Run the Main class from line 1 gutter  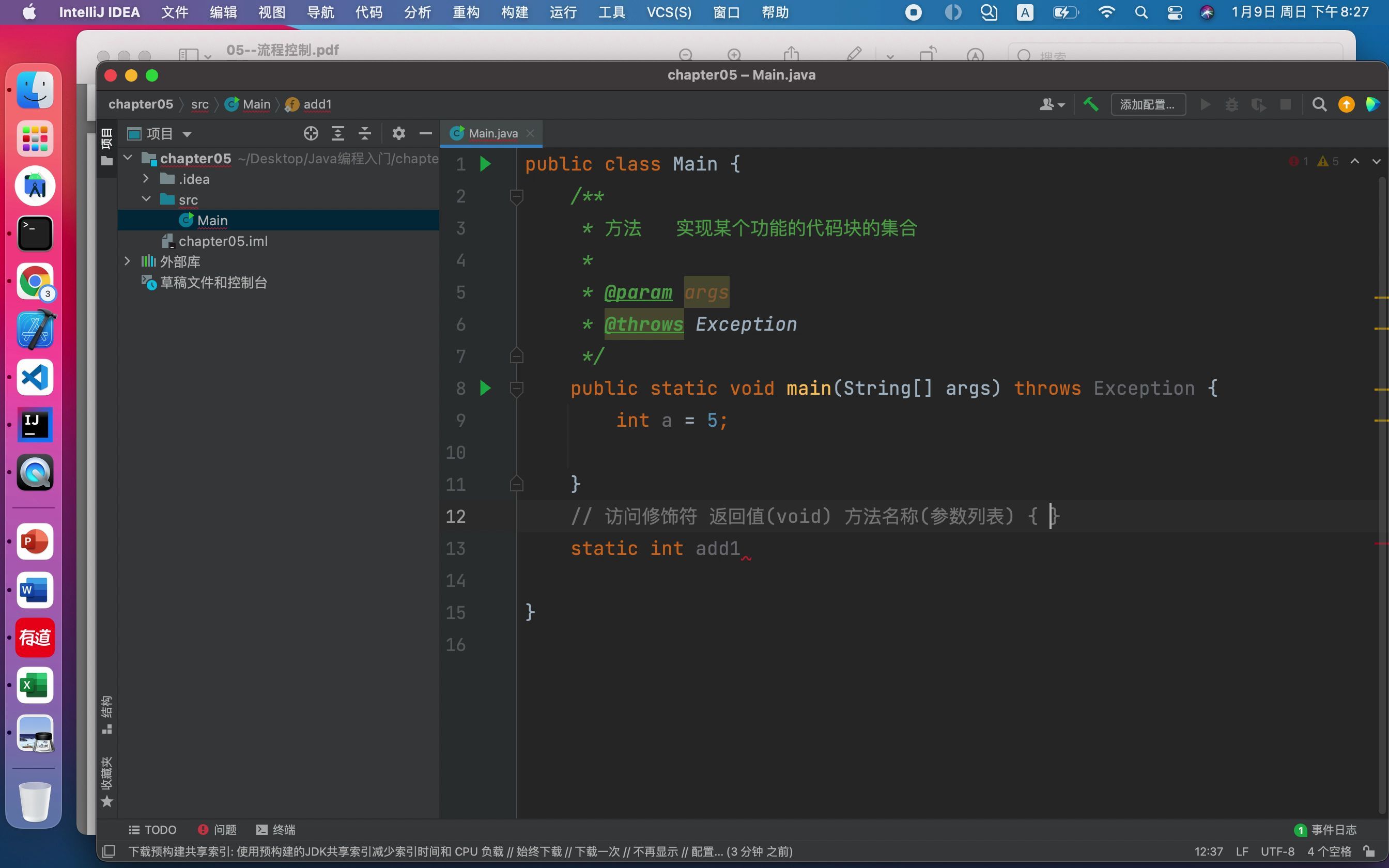485,164
